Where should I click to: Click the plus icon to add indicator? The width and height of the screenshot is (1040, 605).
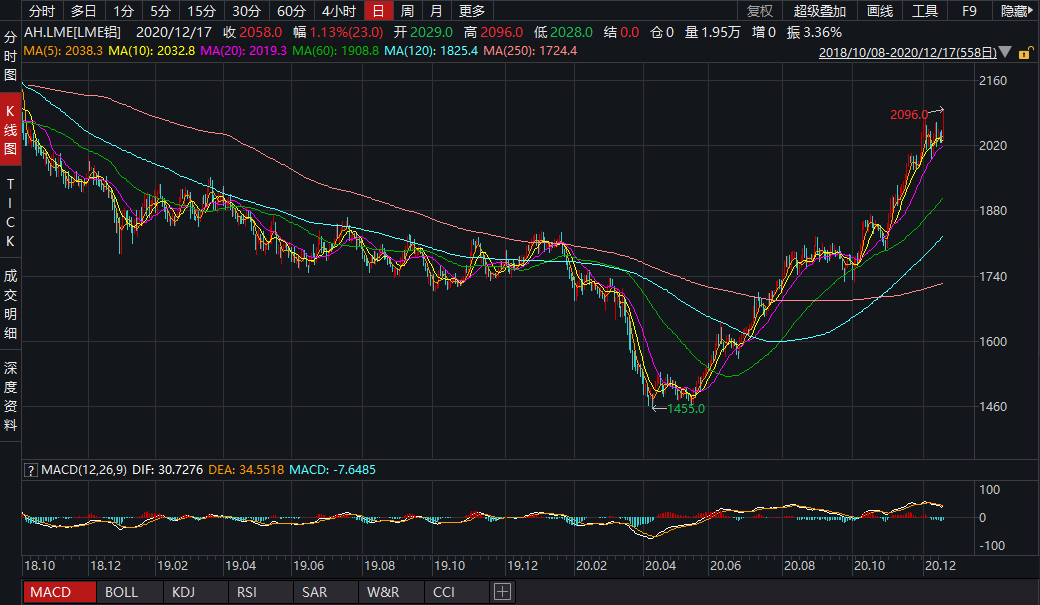point(501,592)
